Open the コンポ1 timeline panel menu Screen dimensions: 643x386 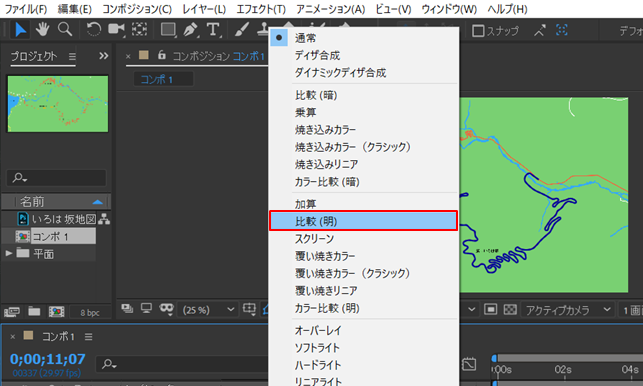coord(89,337)
